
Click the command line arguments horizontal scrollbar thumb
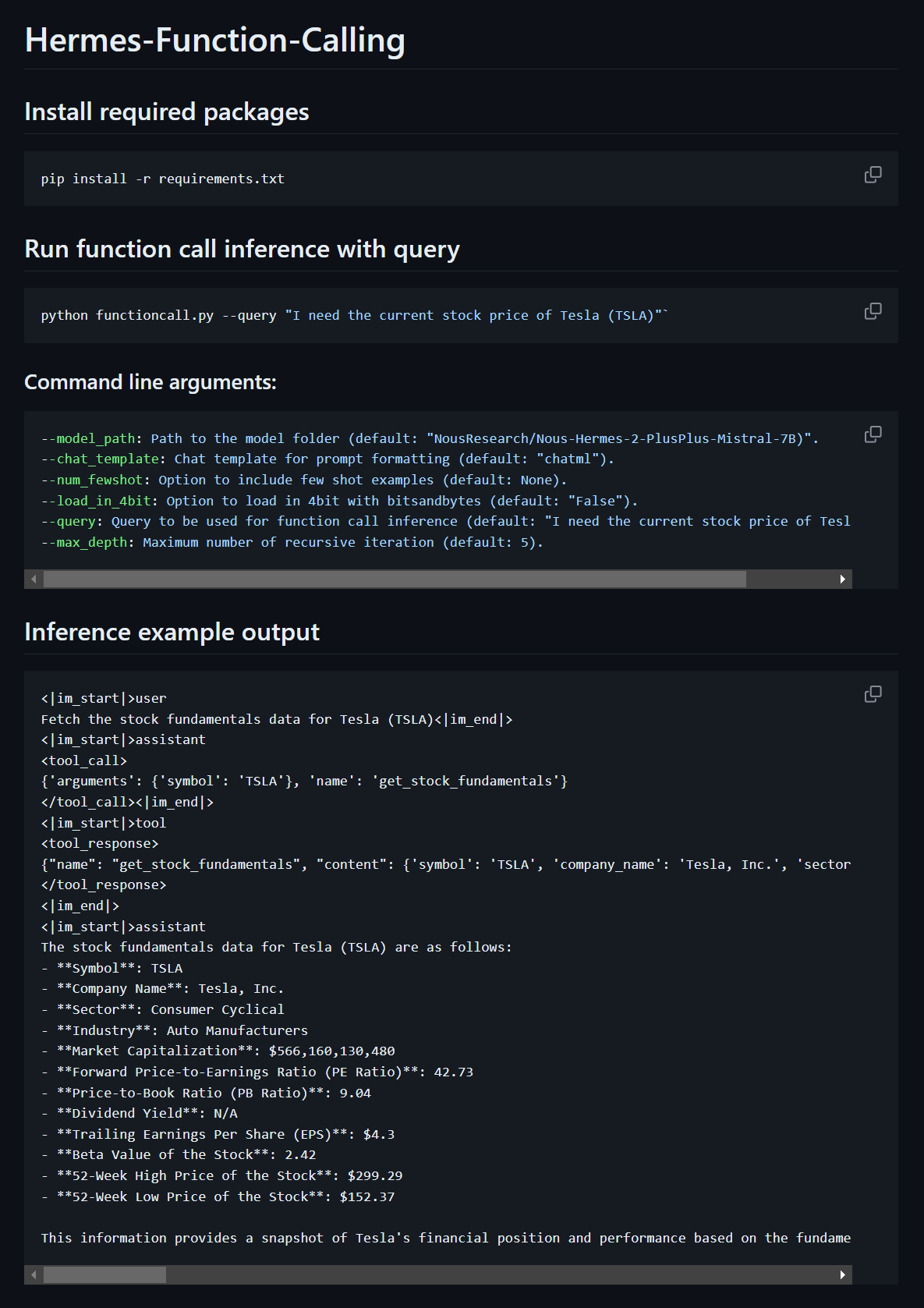[x=394, y=579]
